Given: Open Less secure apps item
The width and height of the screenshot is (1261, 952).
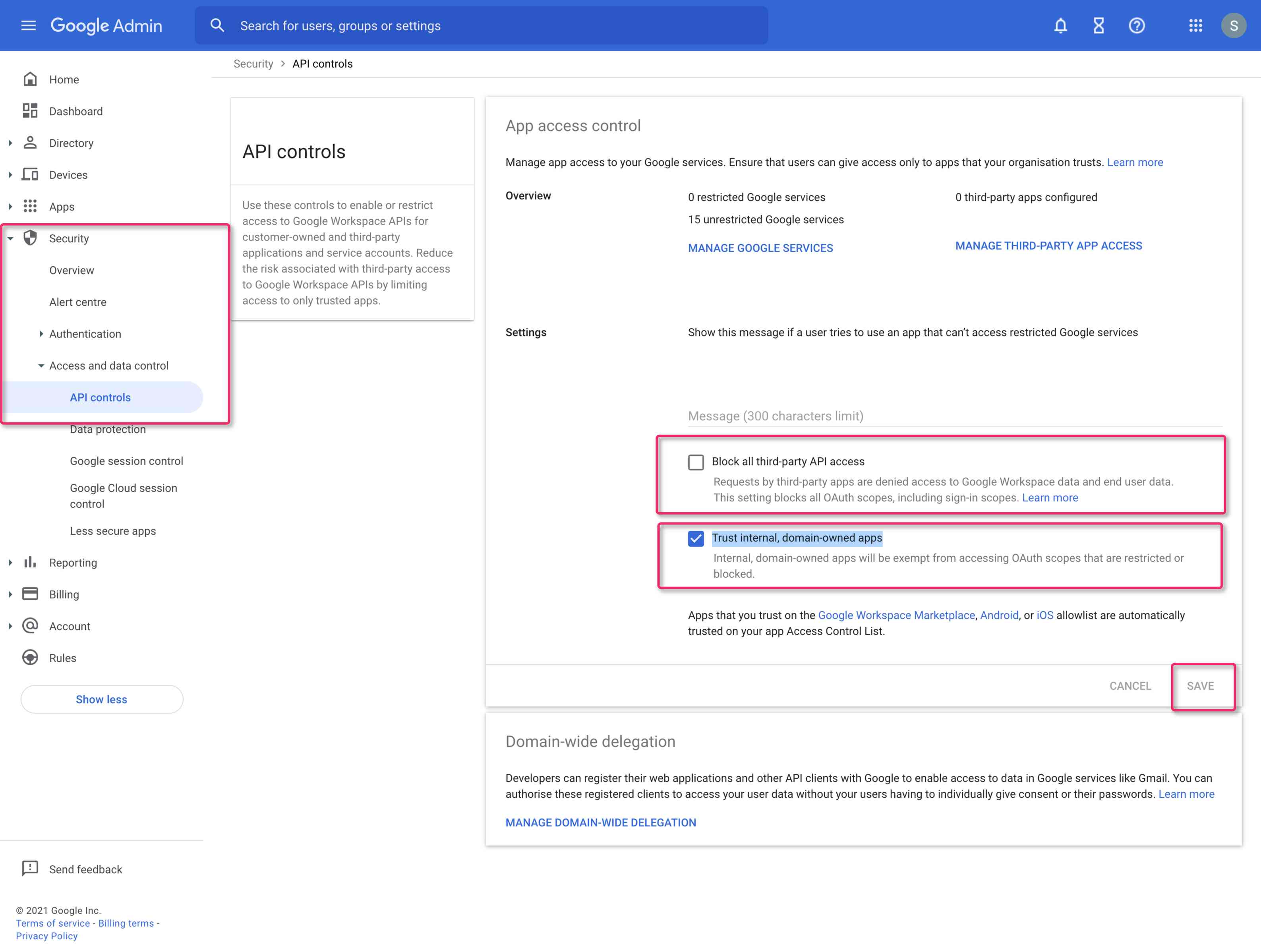Looking at the screenshot, I should point(113,531).
